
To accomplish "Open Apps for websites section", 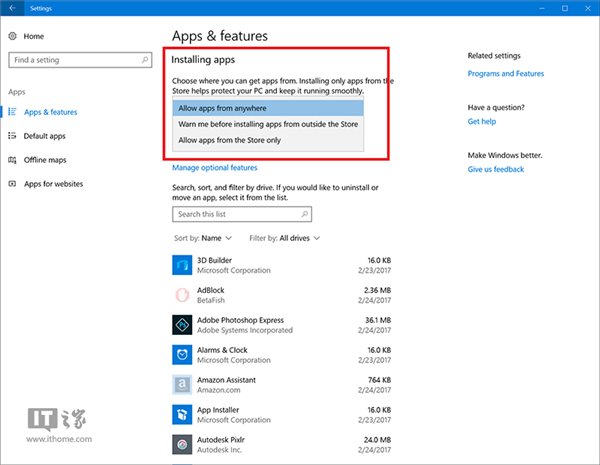I will (x=52, y=184).
